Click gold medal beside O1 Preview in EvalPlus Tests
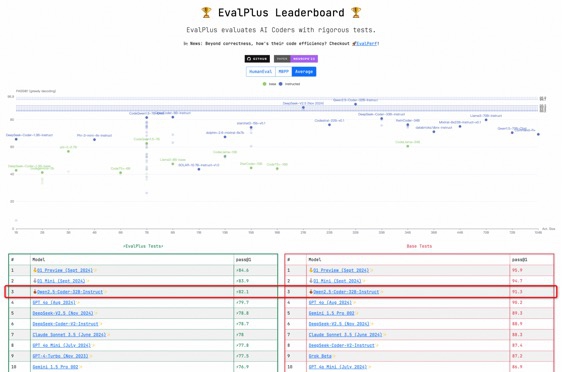 (x=35, y=270)
